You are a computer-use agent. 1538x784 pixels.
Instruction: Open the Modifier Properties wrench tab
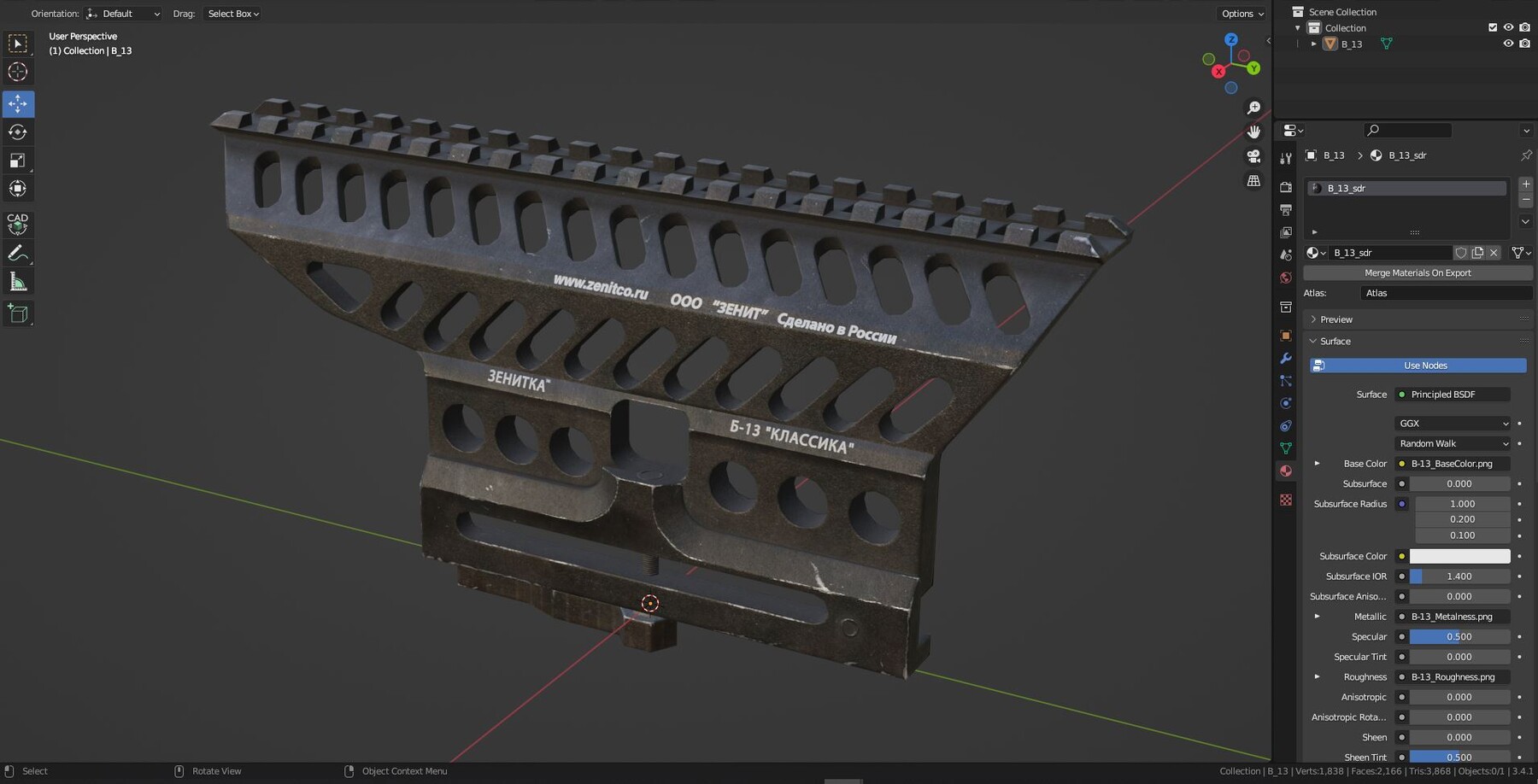[x=1286, y=359]
